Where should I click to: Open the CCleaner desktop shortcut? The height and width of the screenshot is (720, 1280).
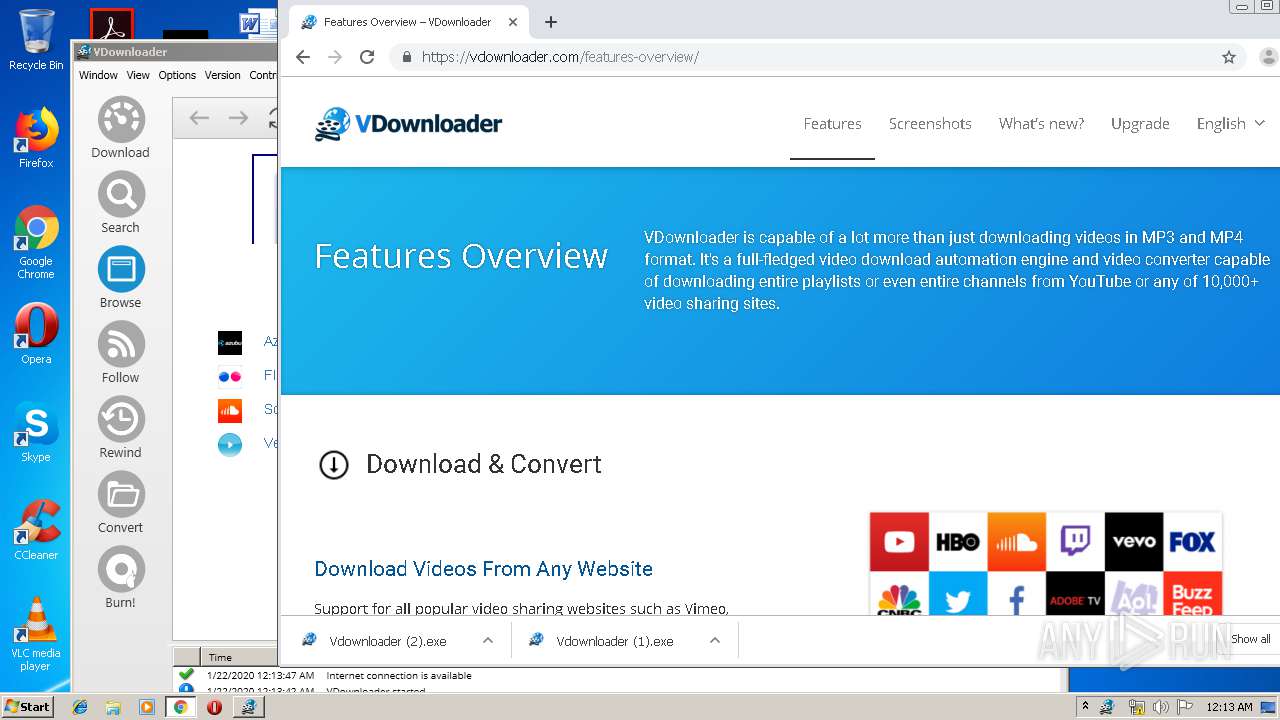coord(36,530)
